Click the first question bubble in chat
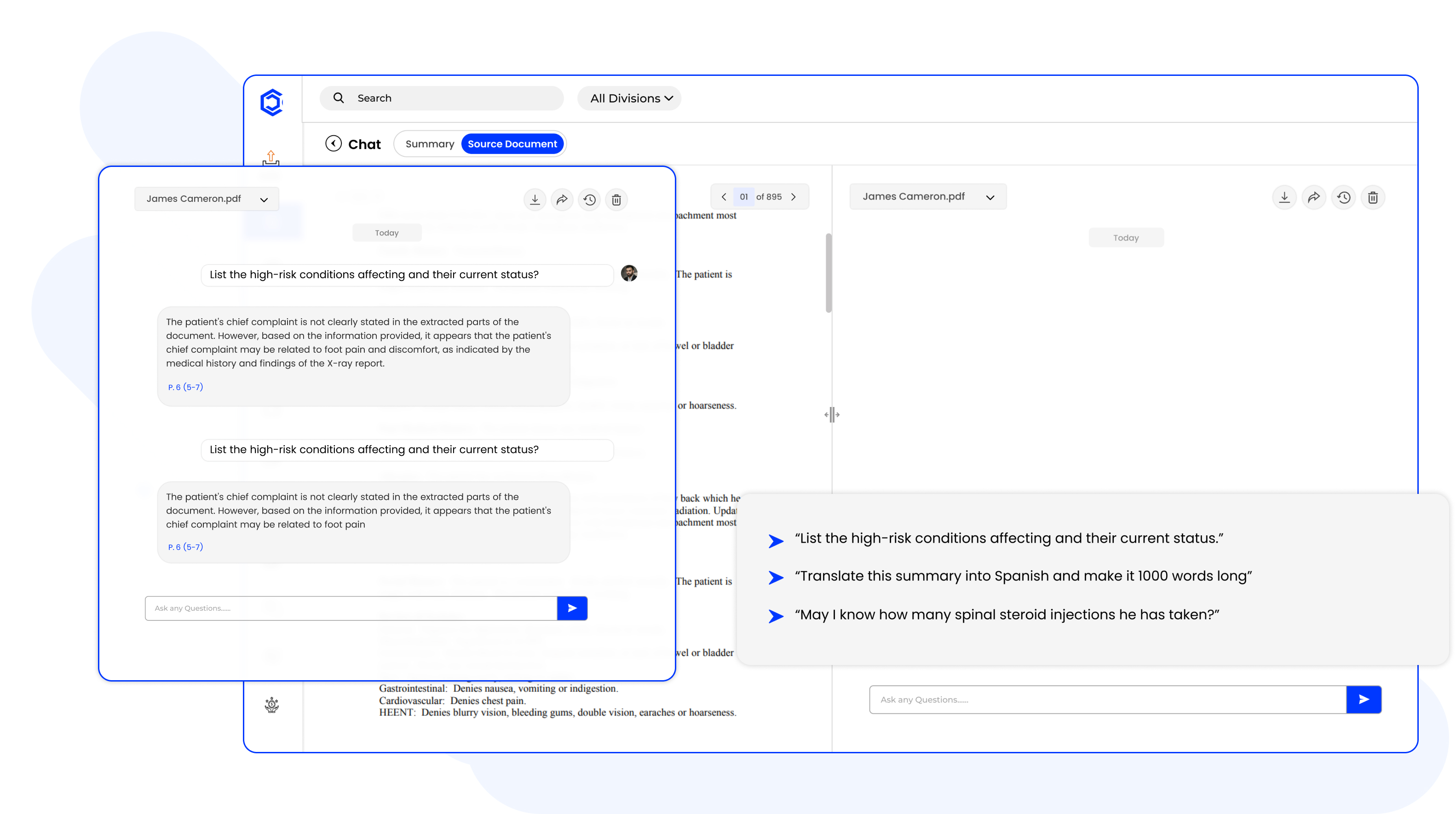The width and height of the screenshot is (1456, 814). 408,275
